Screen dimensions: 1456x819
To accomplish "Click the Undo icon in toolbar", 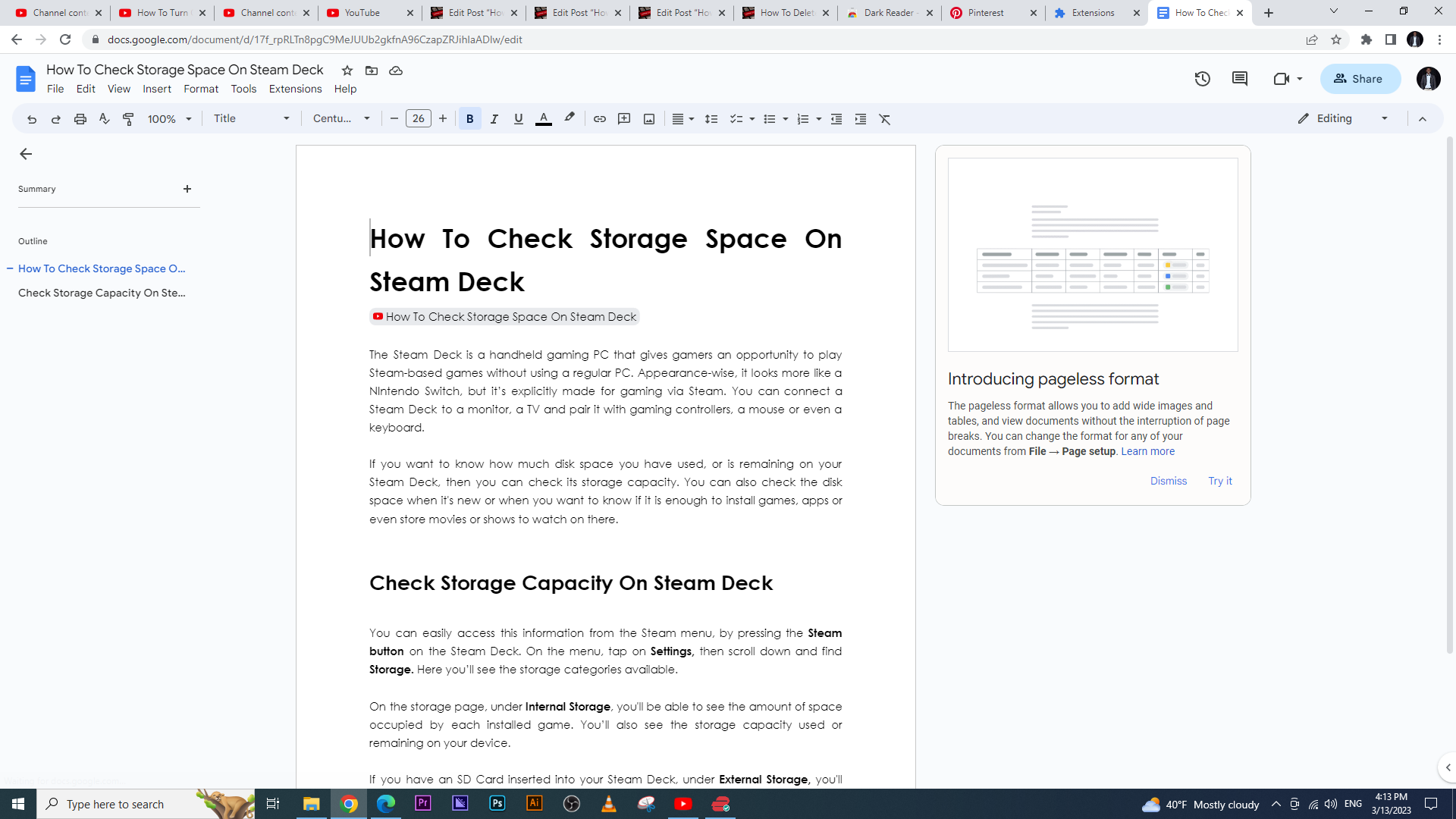I will click(x=32, y=119).
